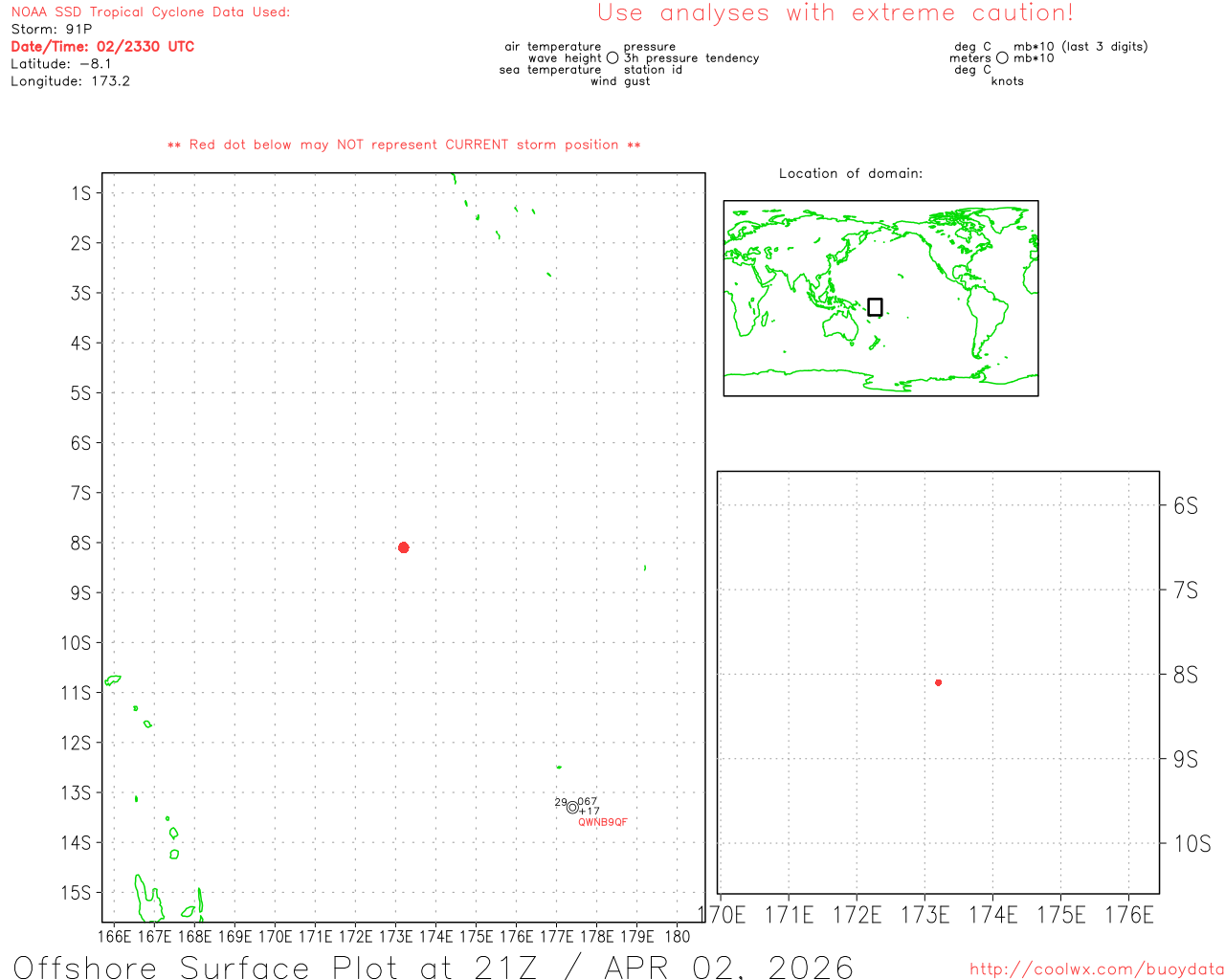The width and height of the screenshot is (1225, 980).
Task: Select the Longitude: 173.2 text
Action: (70, 81)
